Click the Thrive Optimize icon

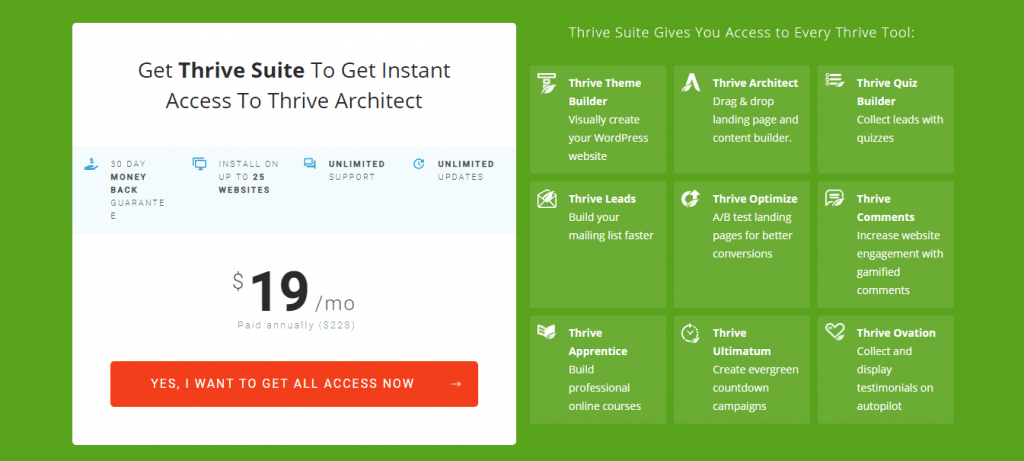pos(690,199)
